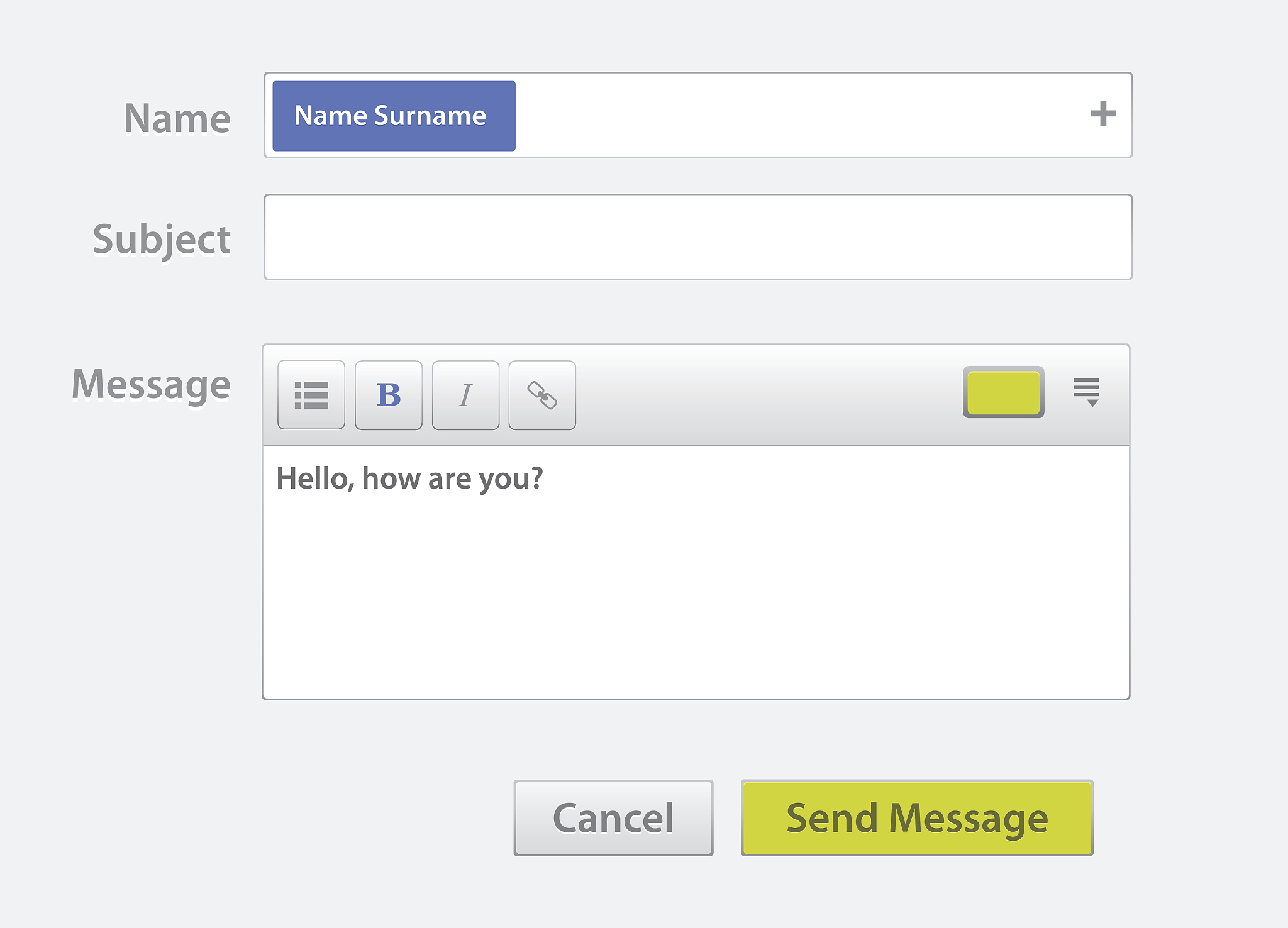
Task: Click the Message field label
Action: pyautogui.click(x=151, y=384)
